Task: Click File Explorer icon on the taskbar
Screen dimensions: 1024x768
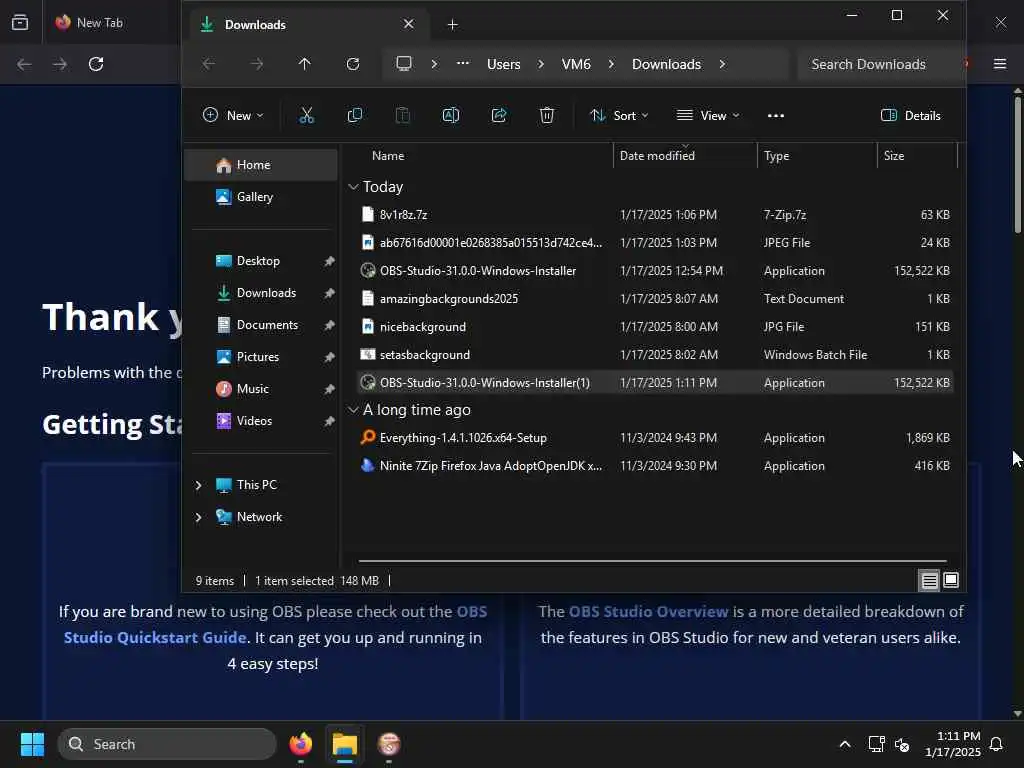Action: coord(345,744)
